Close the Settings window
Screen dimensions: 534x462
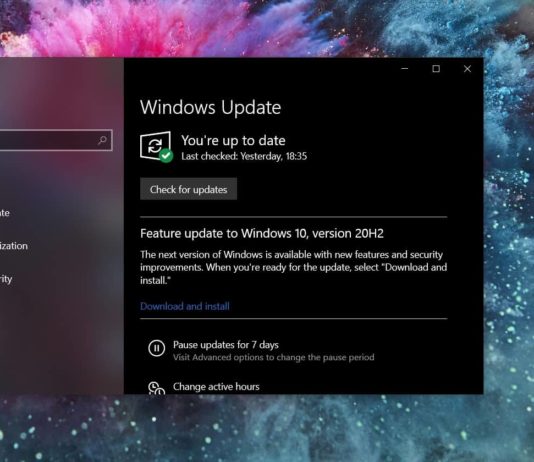pyautogui.click(x=467, y=69)
